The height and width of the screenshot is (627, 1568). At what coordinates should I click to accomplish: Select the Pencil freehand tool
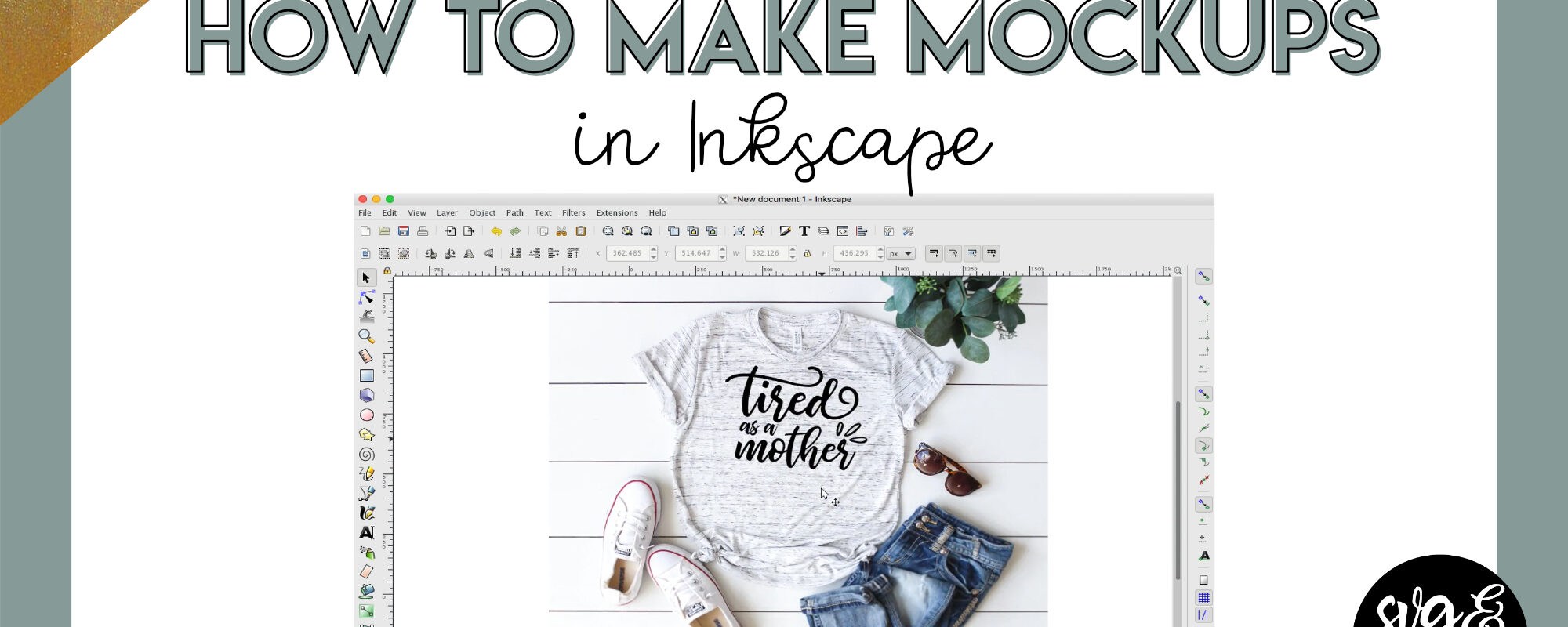point(366,473)
